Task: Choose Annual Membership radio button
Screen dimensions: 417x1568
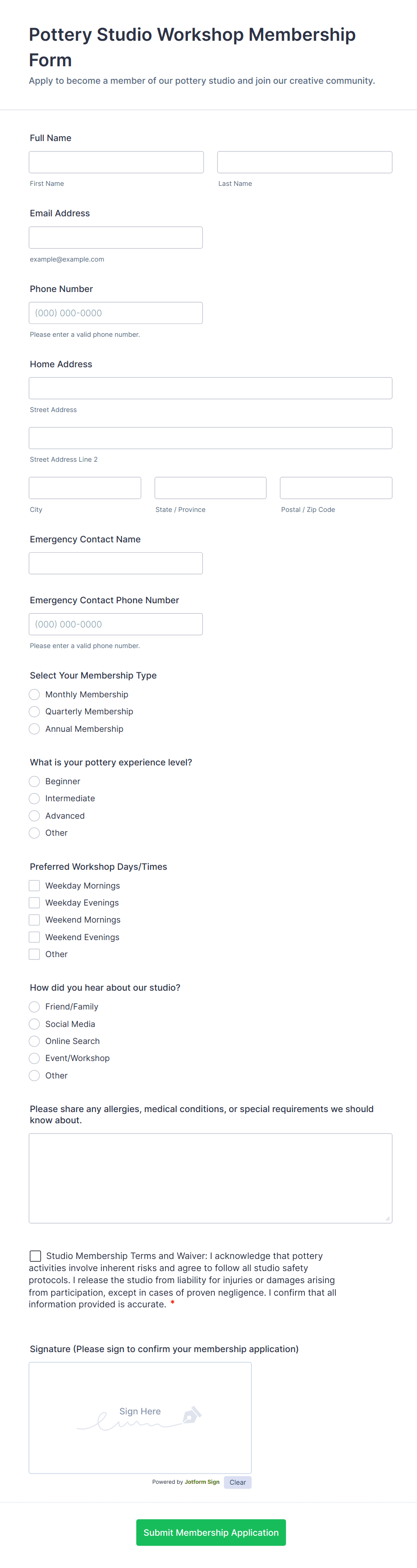Action: click(35, 729)
